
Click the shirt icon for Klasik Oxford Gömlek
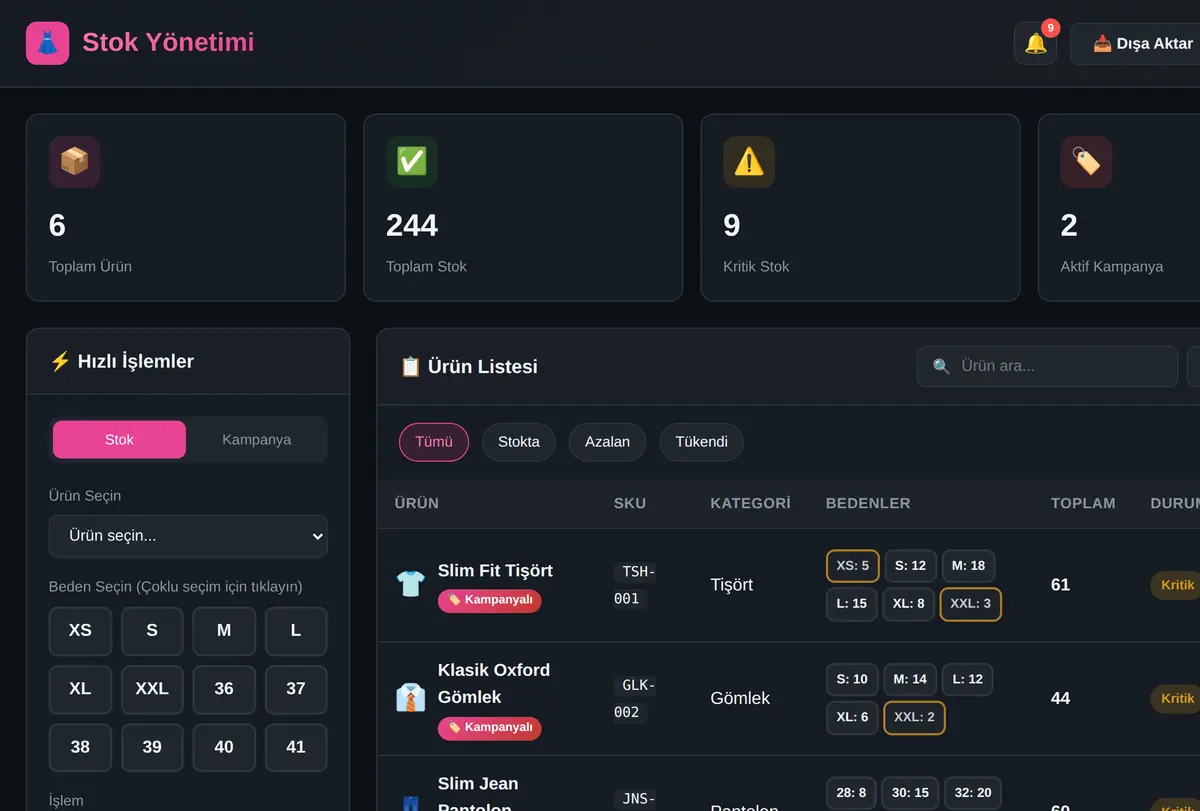pos(411,698)
